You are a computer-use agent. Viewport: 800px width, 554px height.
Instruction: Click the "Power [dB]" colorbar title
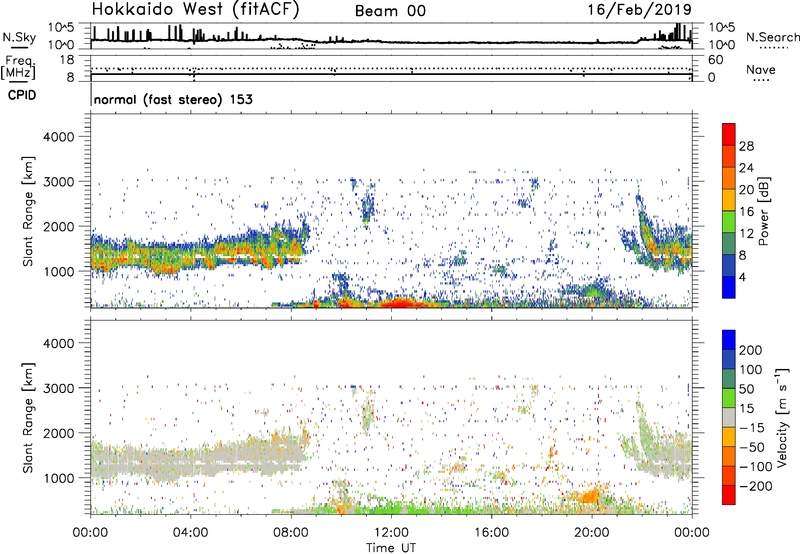763,211
